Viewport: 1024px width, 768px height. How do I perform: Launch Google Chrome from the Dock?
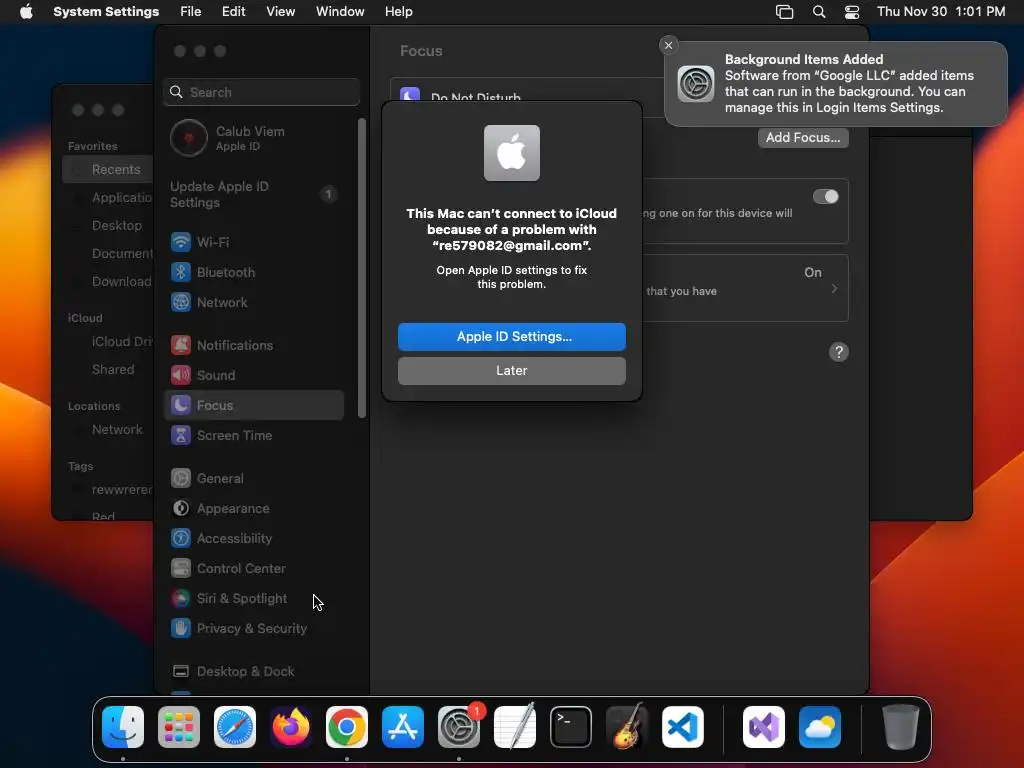coord(347,727)
